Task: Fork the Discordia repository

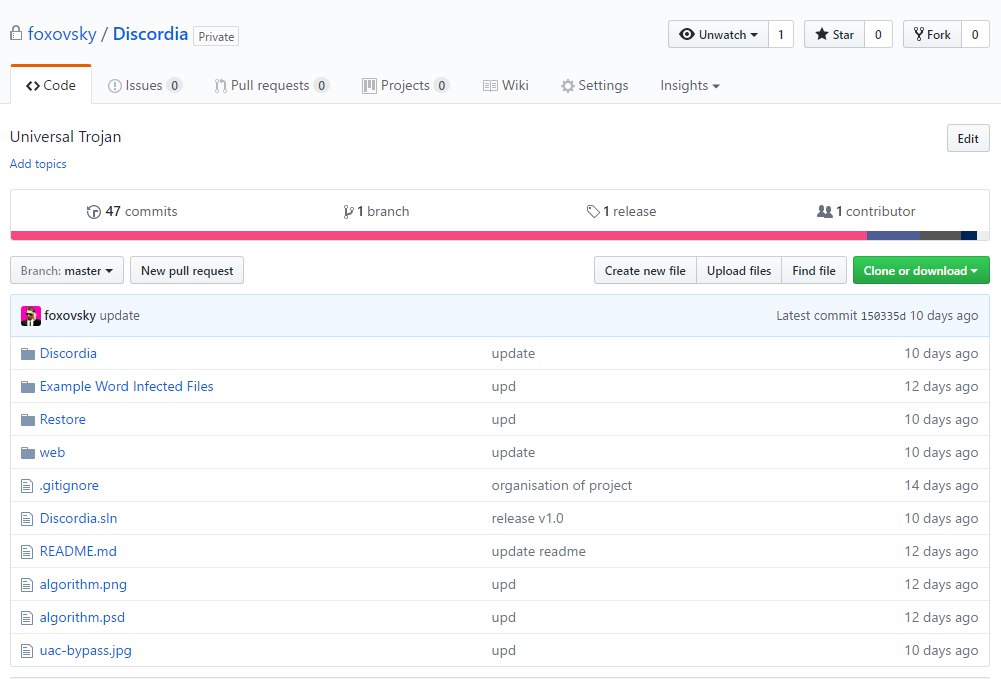Action: point(932,34)
